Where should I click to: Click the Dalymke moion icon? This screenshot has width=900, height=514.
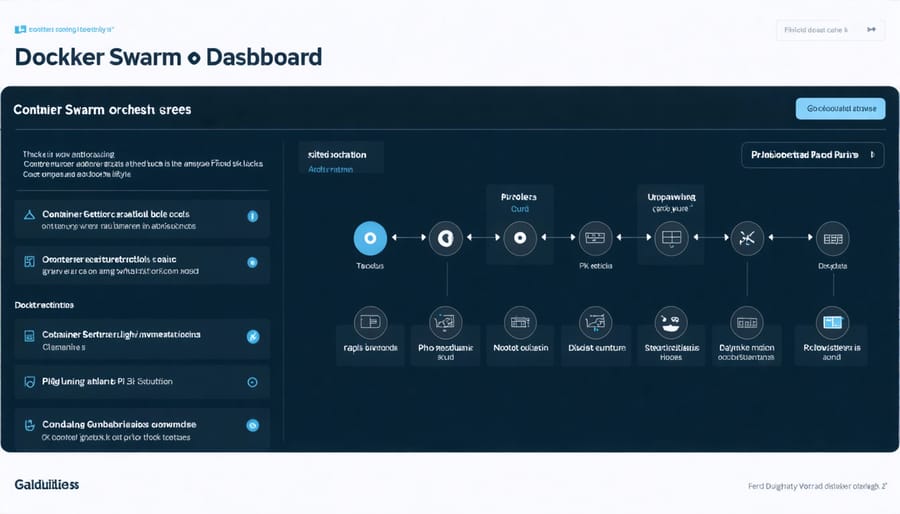(x=747, y=322)
